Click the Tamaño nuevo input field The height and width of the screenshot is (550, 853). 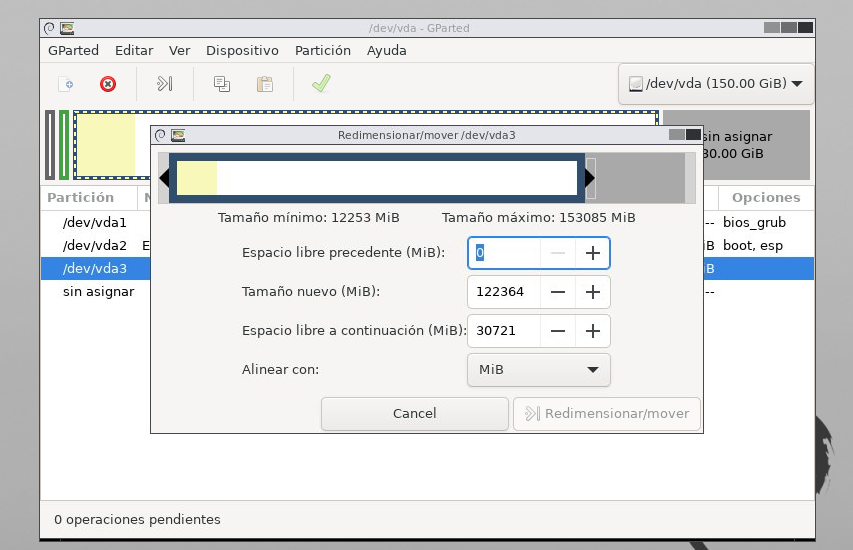pyautogui.click(x=504, y=292)
